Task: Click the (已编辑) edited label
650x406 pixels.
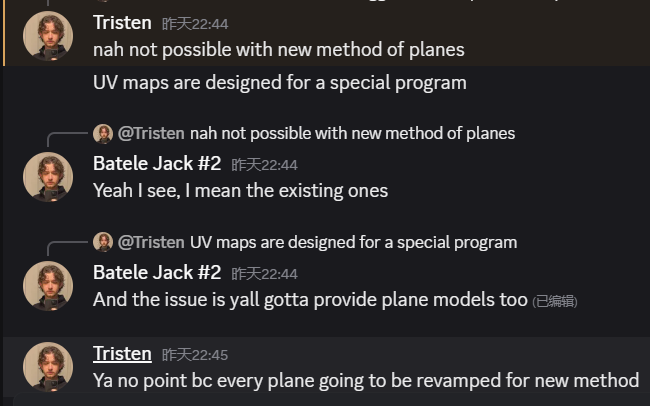Action: (555, 300)
